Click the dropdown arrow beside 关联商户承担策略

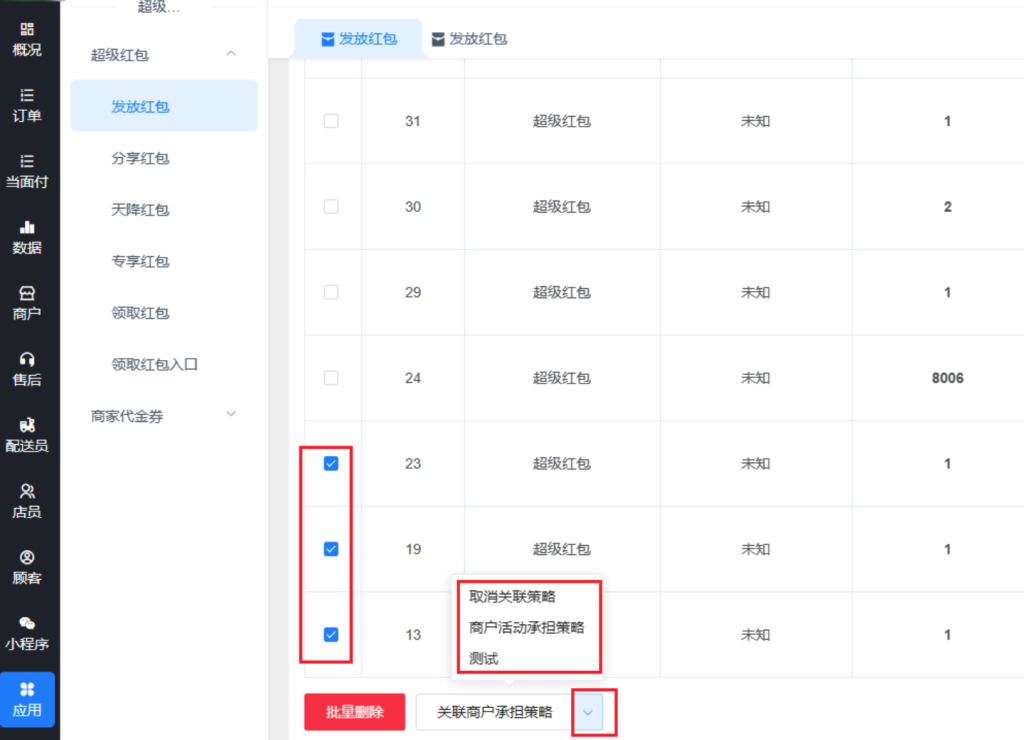588,712
